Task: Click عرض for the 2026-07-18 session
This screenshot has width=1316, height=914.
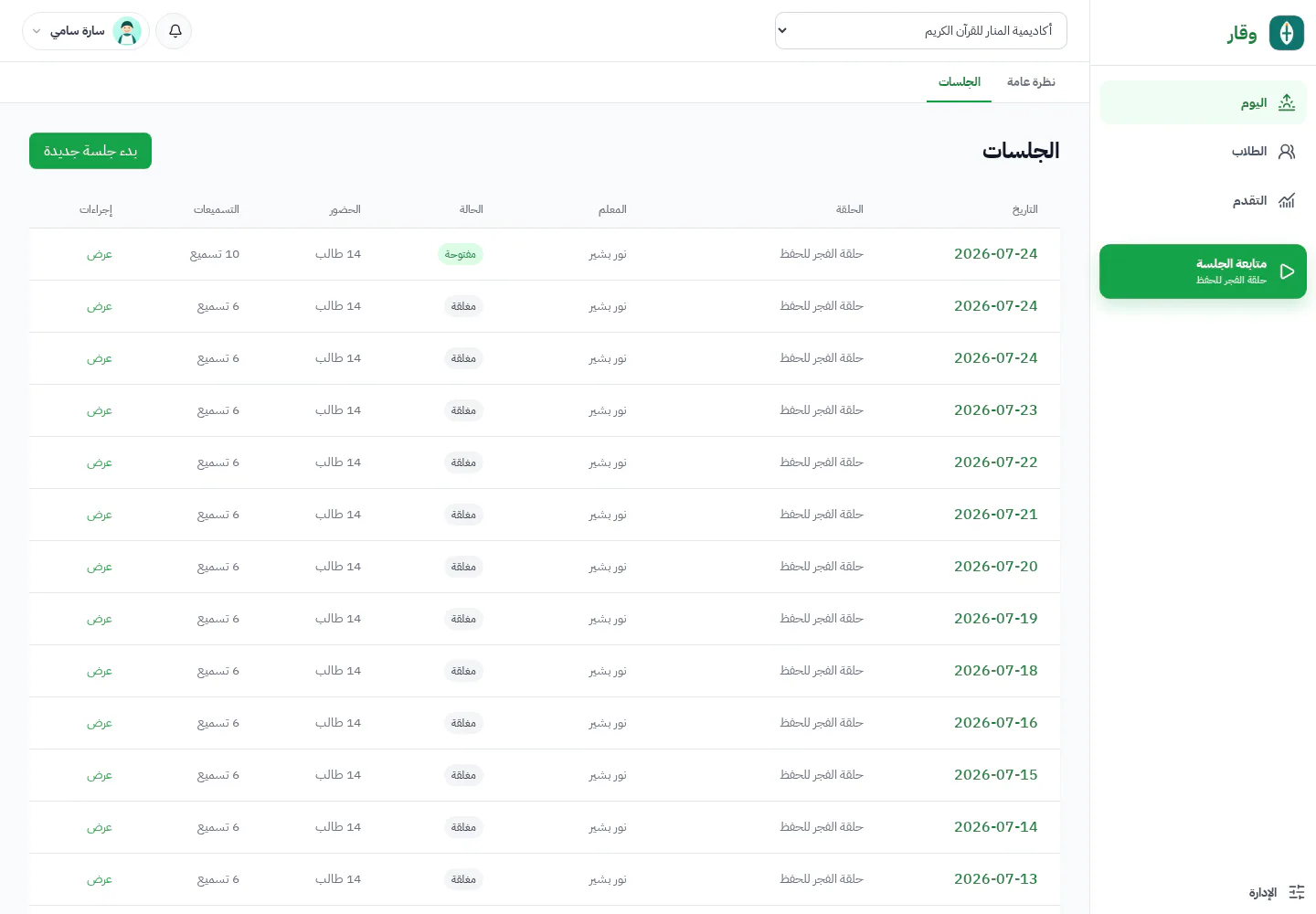Action: (x=99, y=671)
